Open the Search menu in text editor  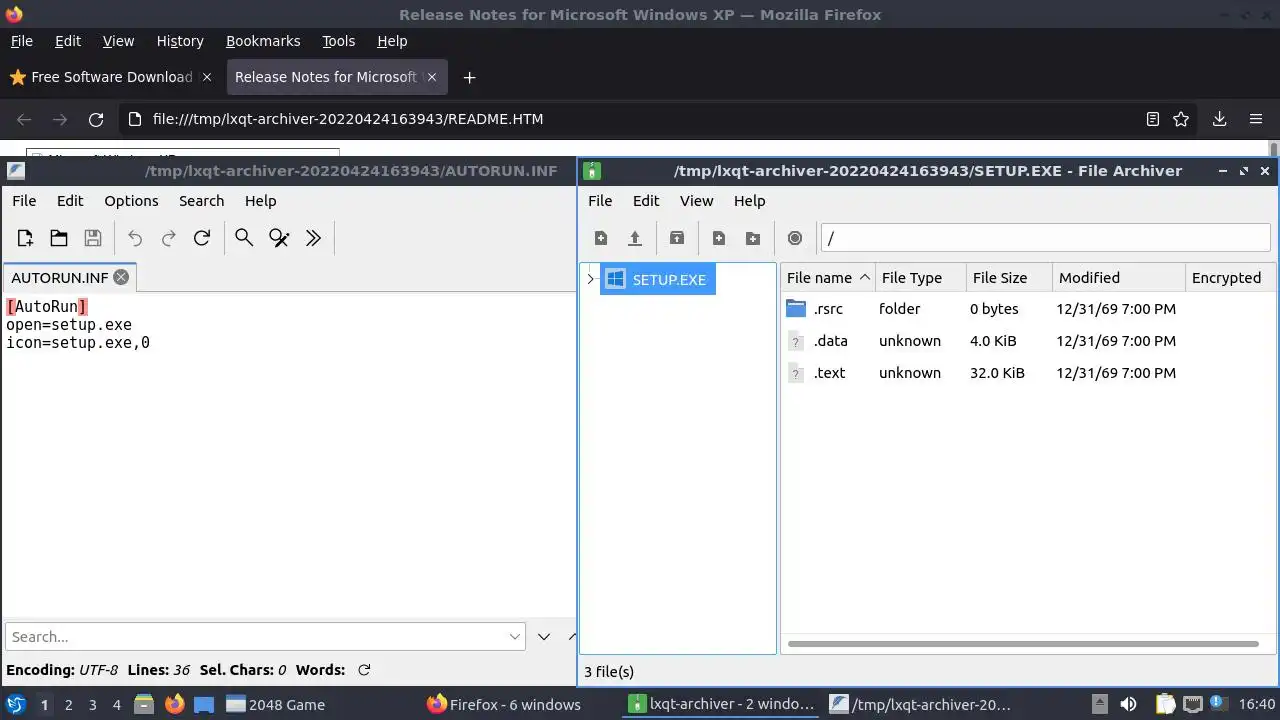click(x=201, y=200)
